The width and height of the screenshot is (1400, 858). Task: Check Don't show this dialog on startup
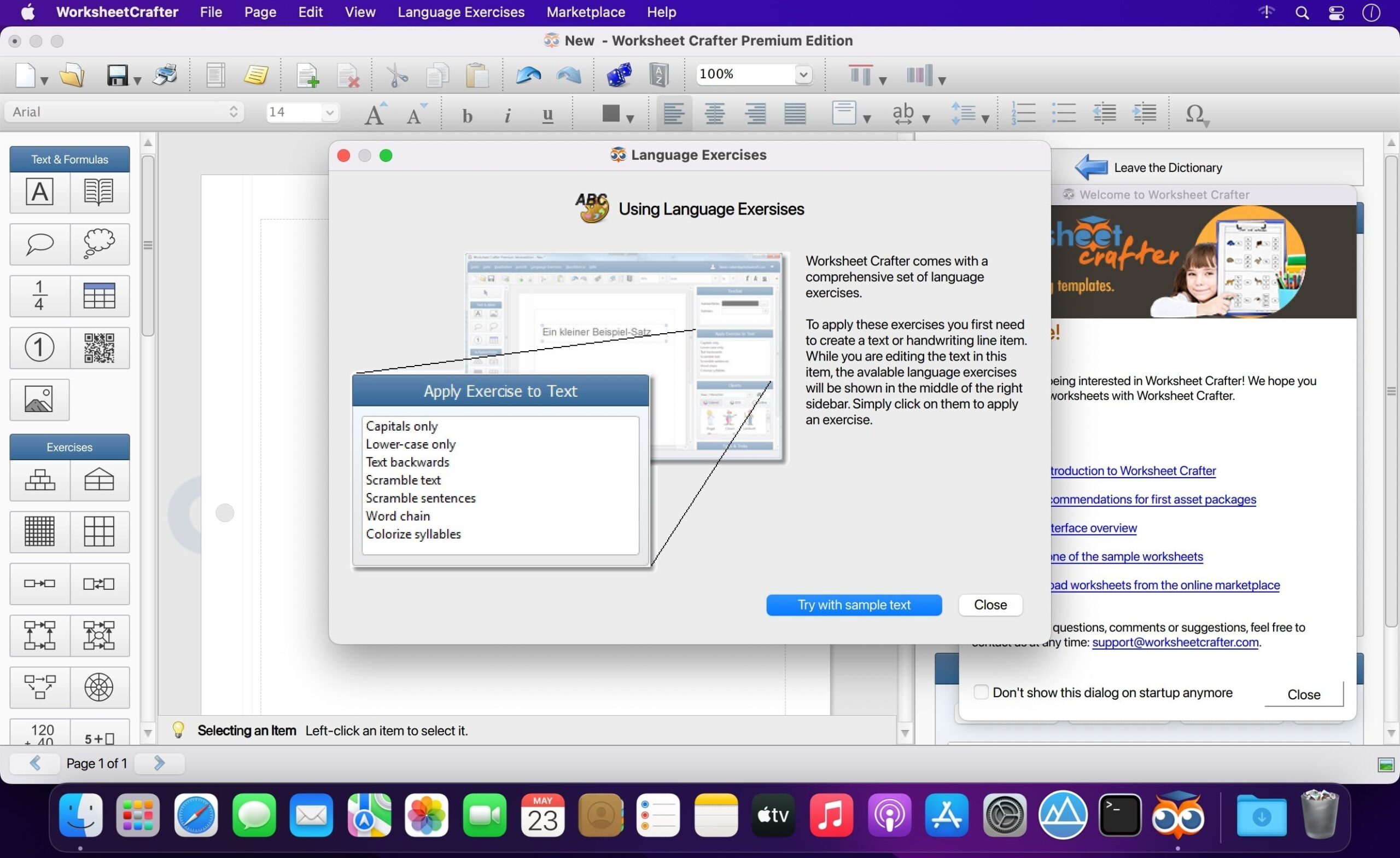(x=980, y=692)
